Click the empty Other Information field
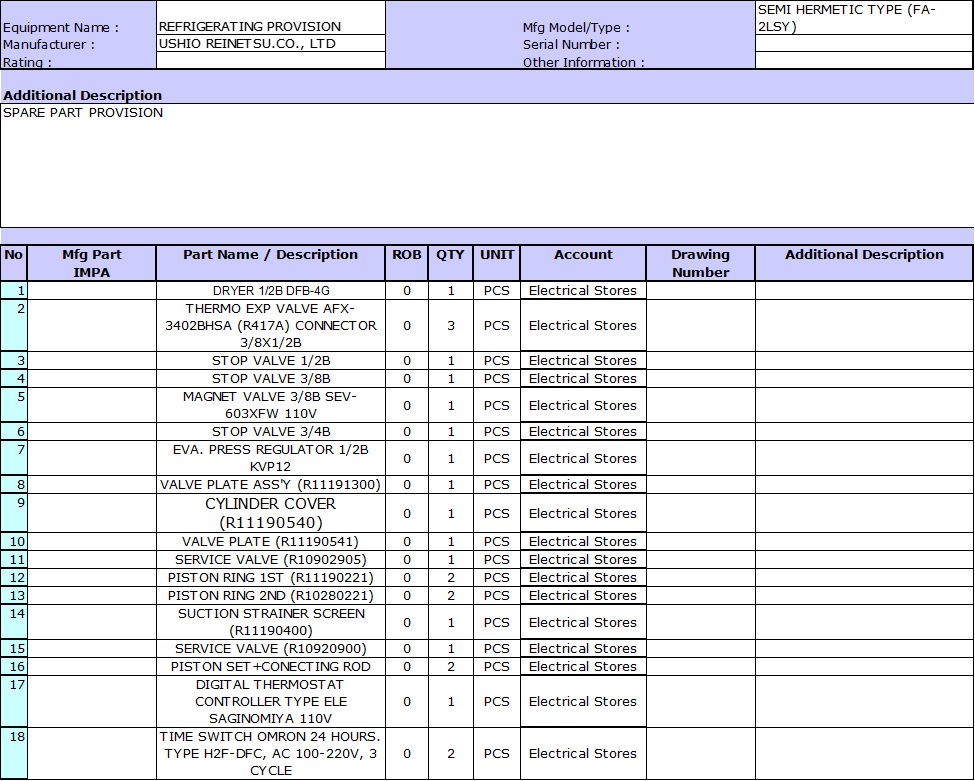The image size is (975, 781). click(x=864, y=61)
